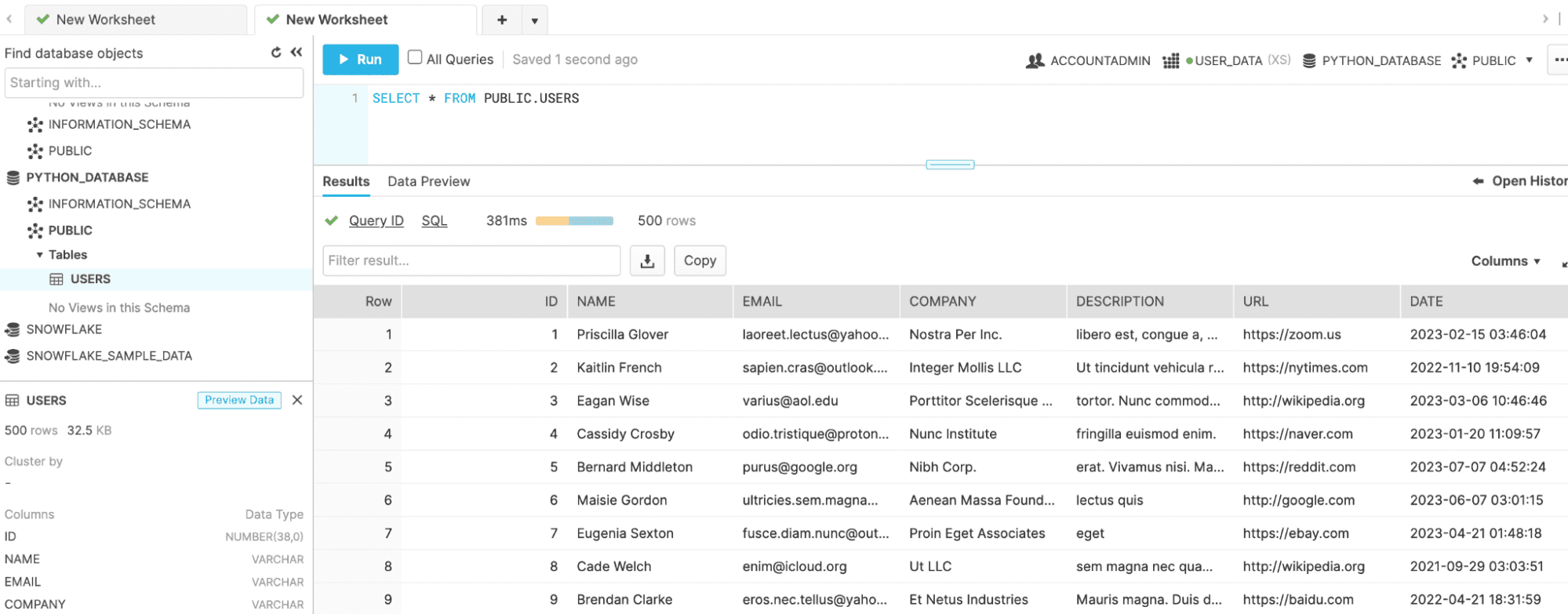The height and width of the screenshot is (614, 1568).
Task: Run the query
Action: [x=361, y=60]
